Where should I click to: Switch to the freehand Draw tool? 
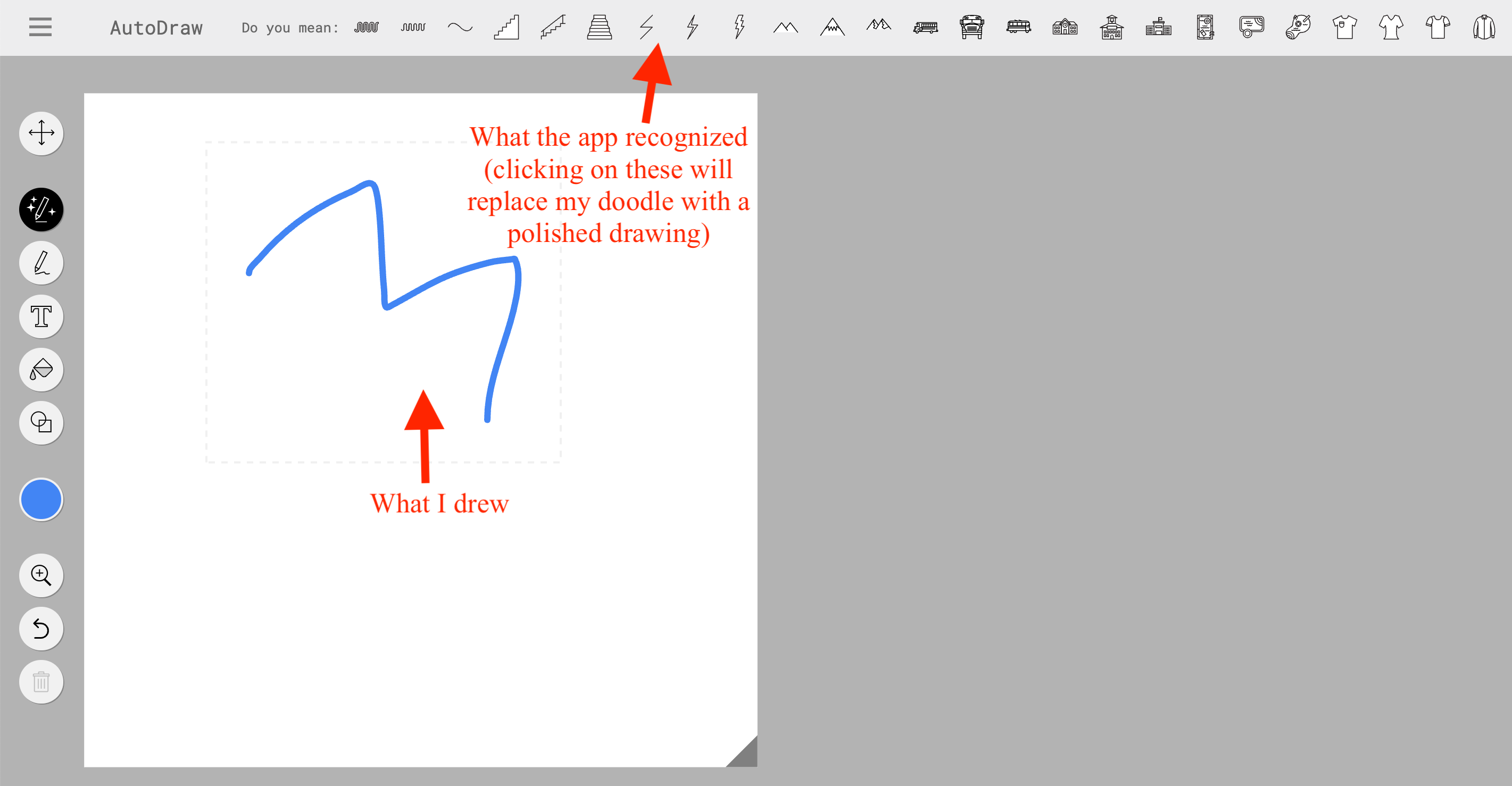pos(41,263)
